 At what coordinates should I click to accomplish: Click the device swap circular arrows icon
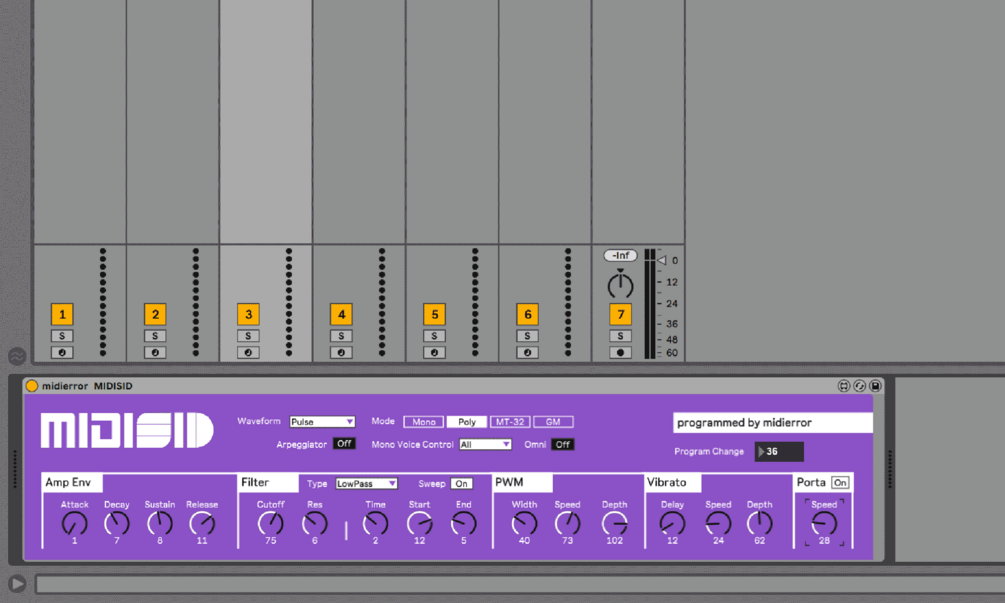pos(860,386)
